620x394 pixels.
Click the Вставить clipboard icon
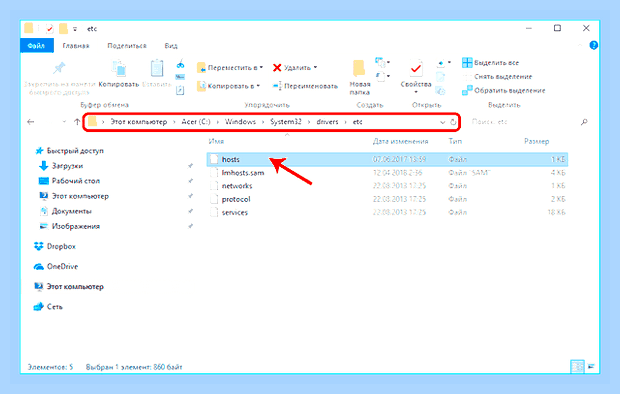tap(157, 68)
